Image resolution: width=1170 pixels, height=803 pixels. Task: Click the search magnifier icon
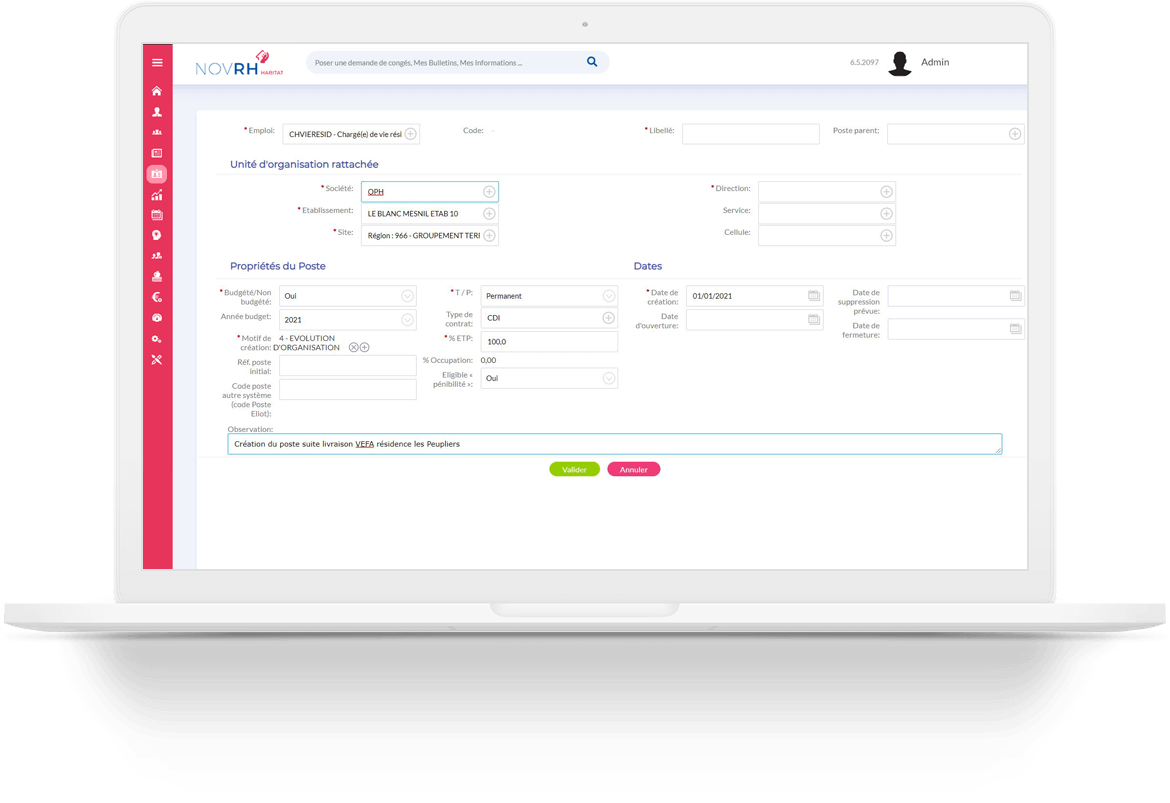point(592,62)
